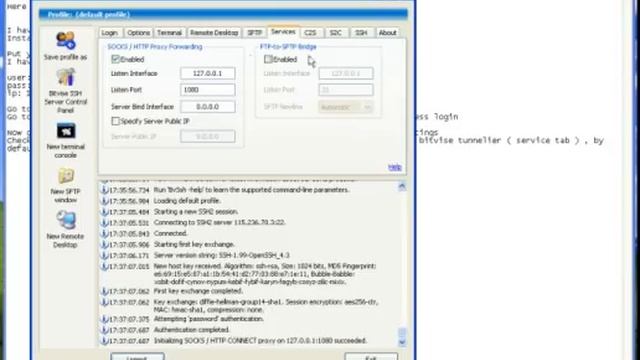Switch to the Options tab
The width and height of the screenshot is (640, 360).
138,33
